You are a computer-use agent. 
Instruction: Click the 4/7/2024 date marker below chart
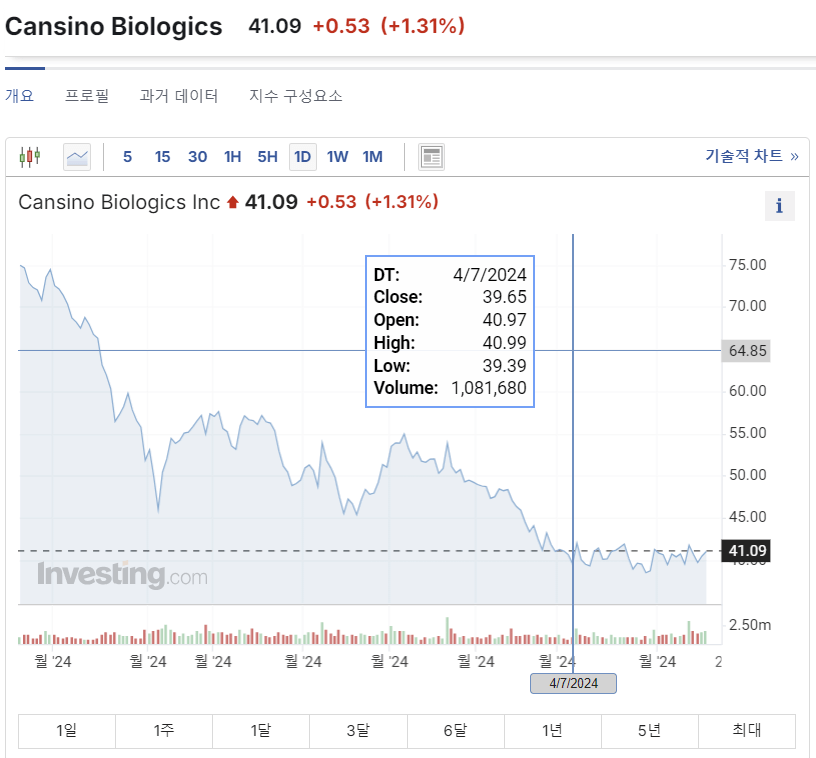coord(572,683)
